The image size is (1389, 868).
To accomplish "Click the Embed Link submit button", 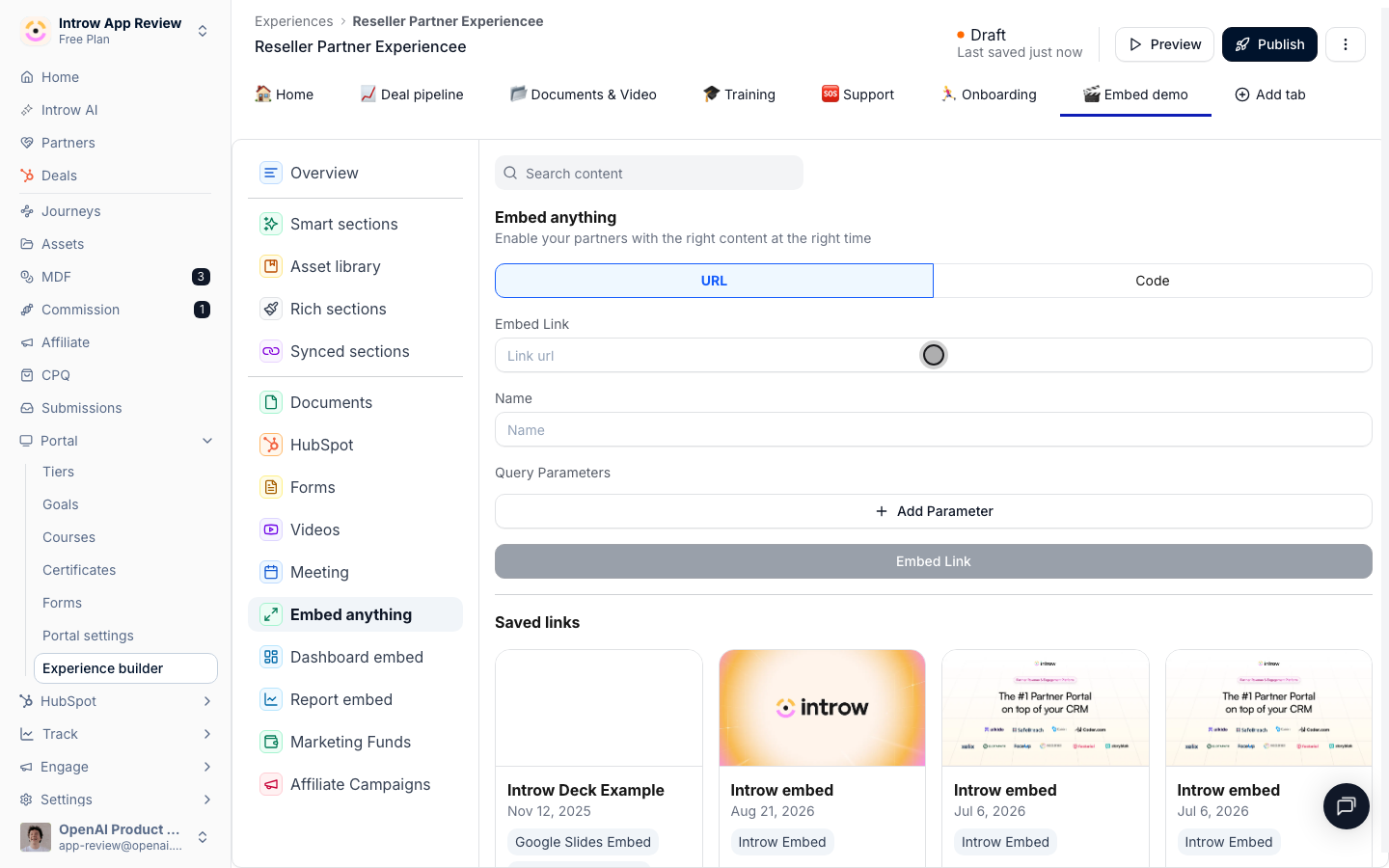I will (x=934, y=561).
